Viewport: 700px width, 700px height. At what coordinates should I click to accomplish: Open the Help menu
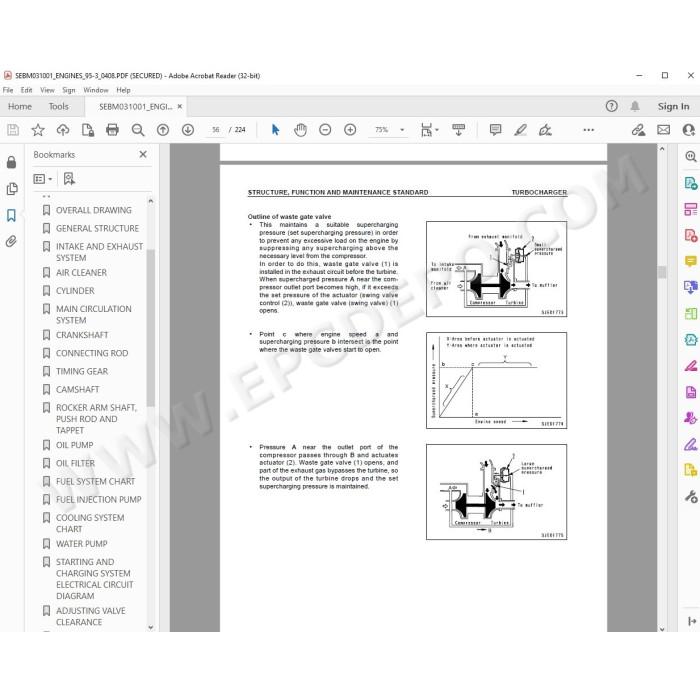123,90
